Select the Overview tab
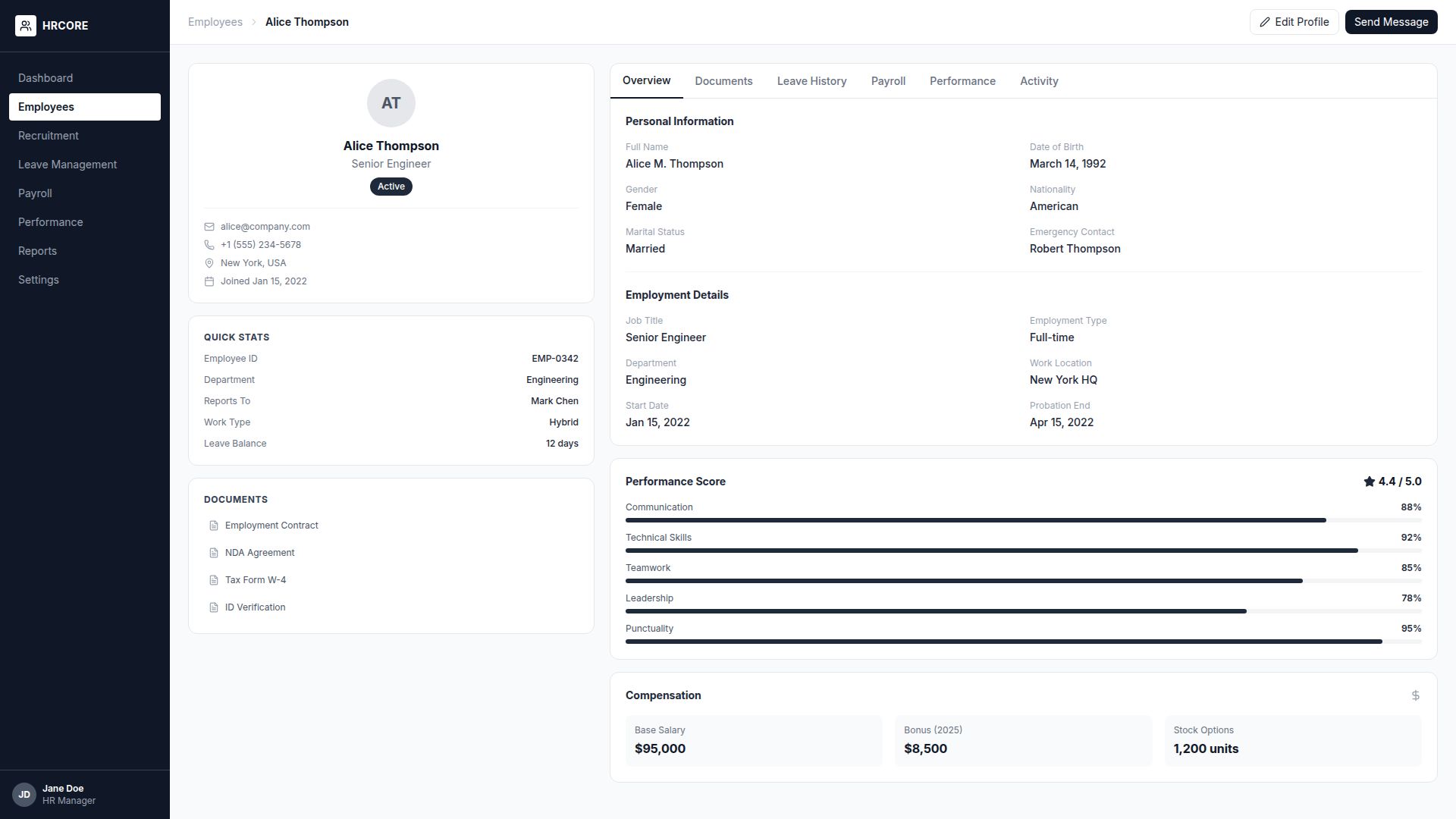 (646, 81)
